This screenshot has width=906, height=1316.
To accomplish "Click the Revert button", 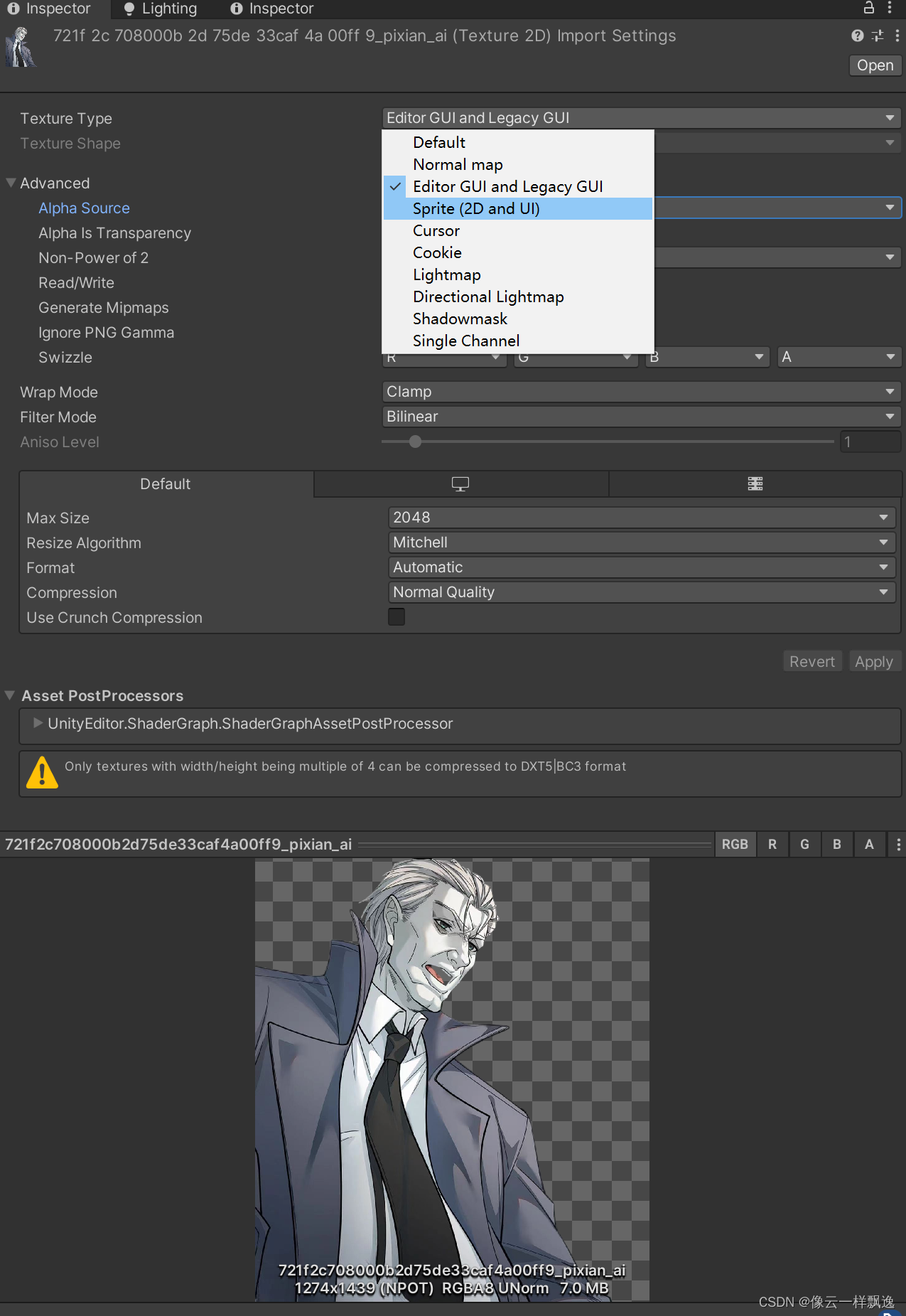I will [812, 661].
